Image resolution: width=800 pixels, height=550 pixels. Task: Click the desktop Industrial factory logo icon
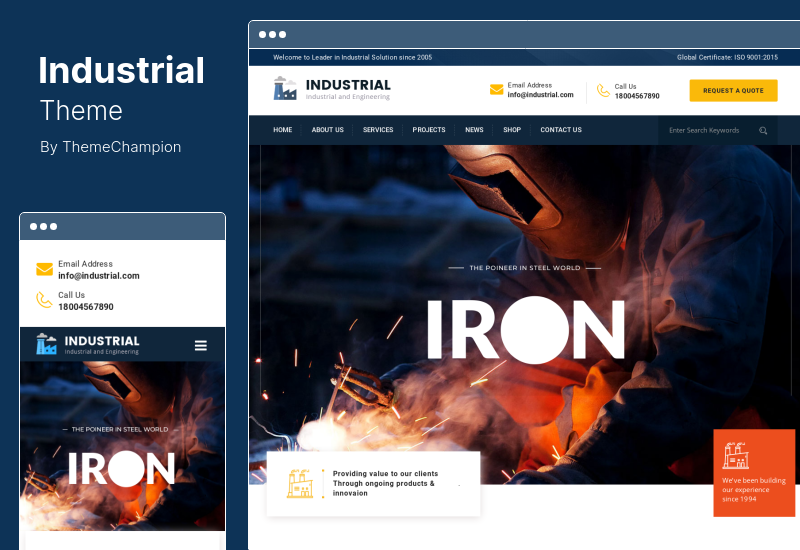click(285, 88)
